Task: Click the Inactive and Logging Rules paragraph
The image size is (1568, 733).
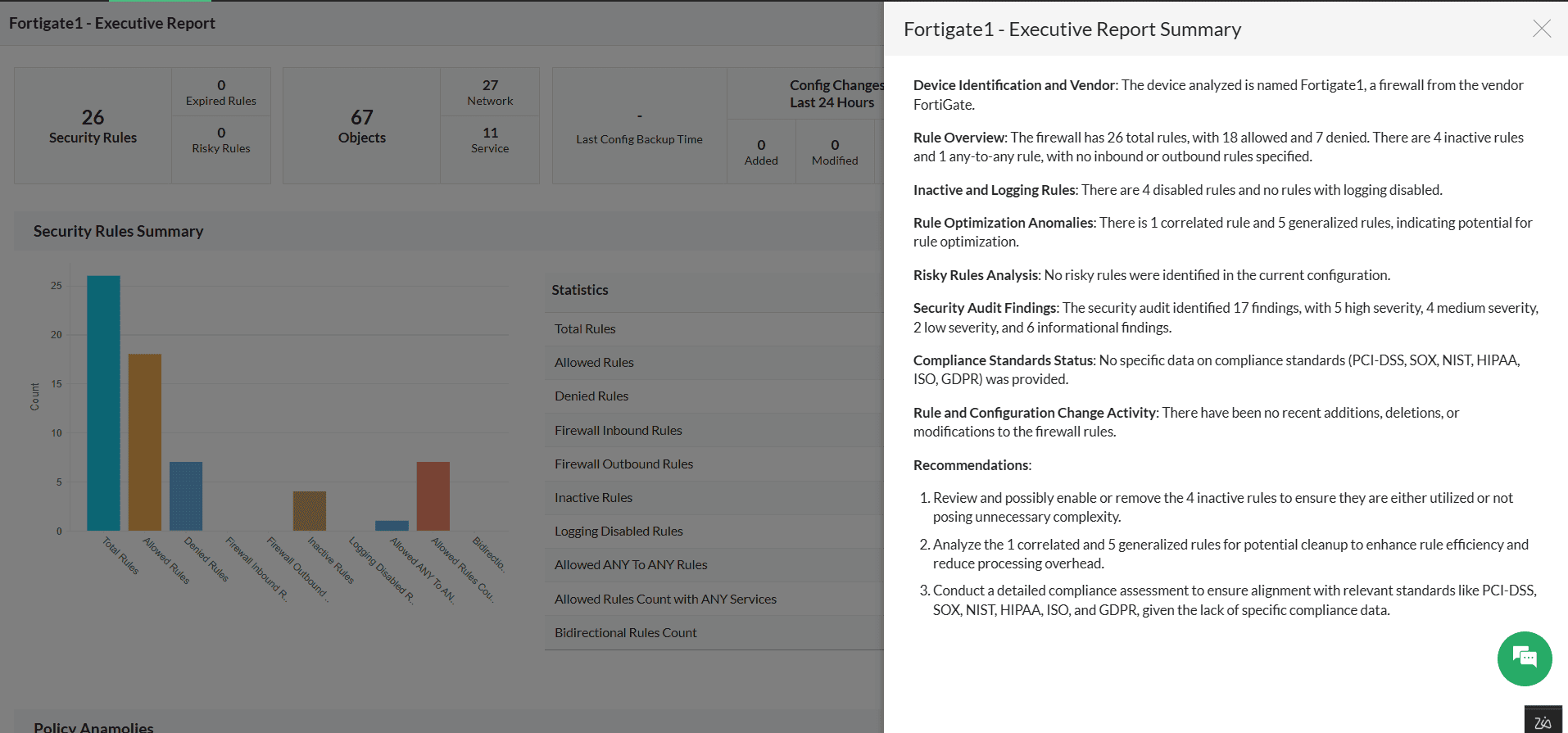Action: coord(1177,189)
